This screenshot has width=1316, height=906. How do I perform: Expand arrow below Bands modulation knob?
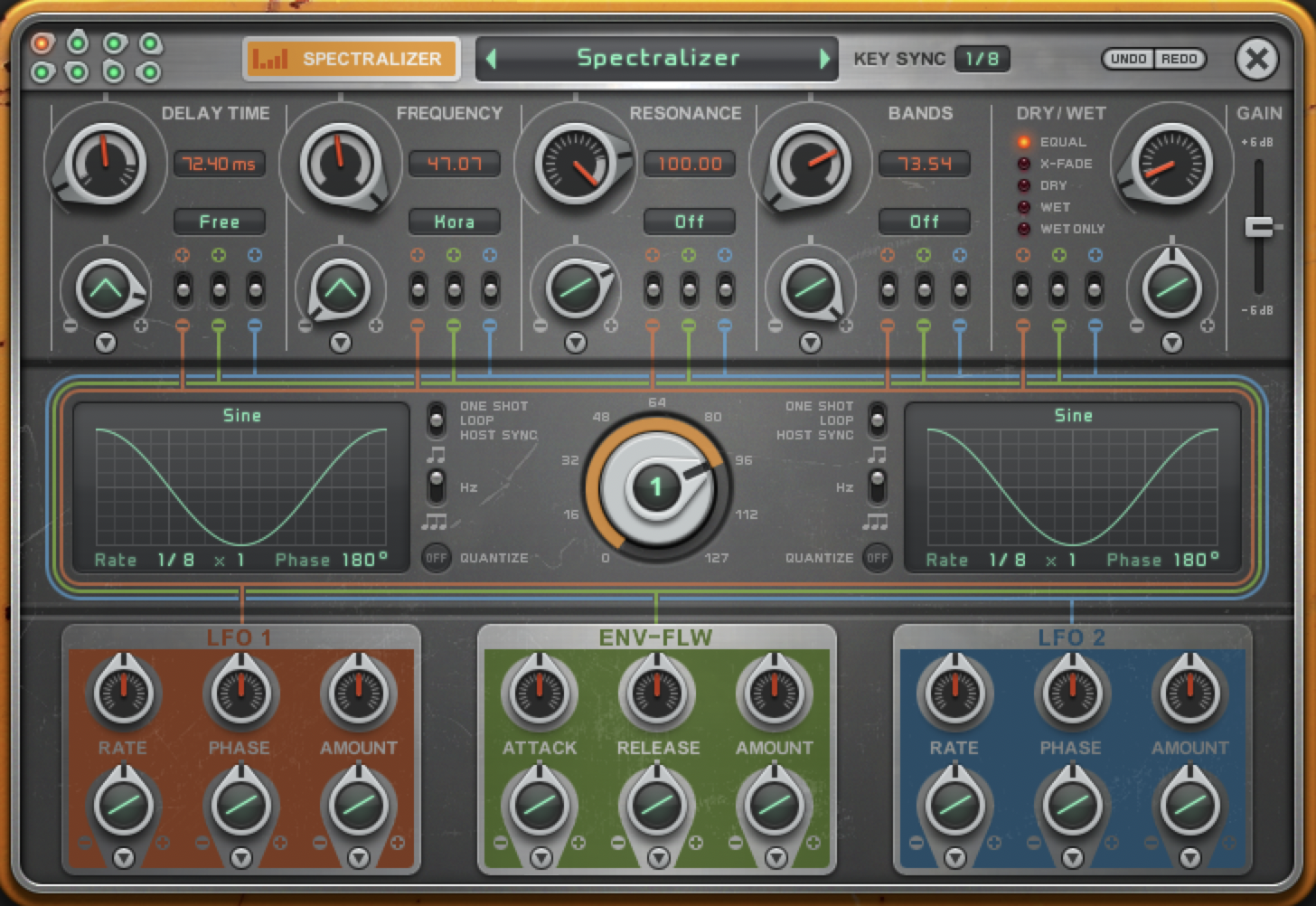811,343
